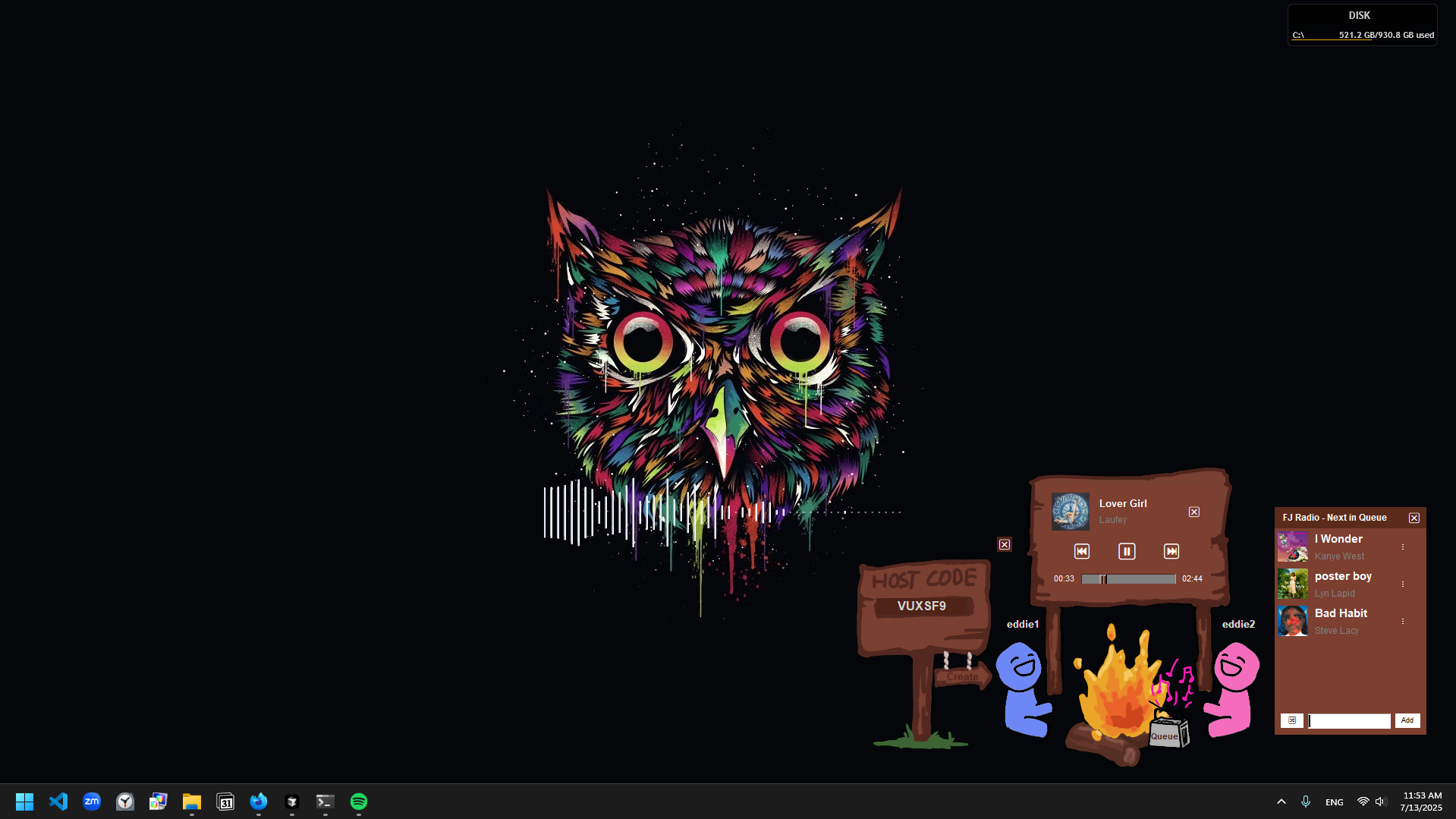Open the clock app in taskbar

(125, 802)
